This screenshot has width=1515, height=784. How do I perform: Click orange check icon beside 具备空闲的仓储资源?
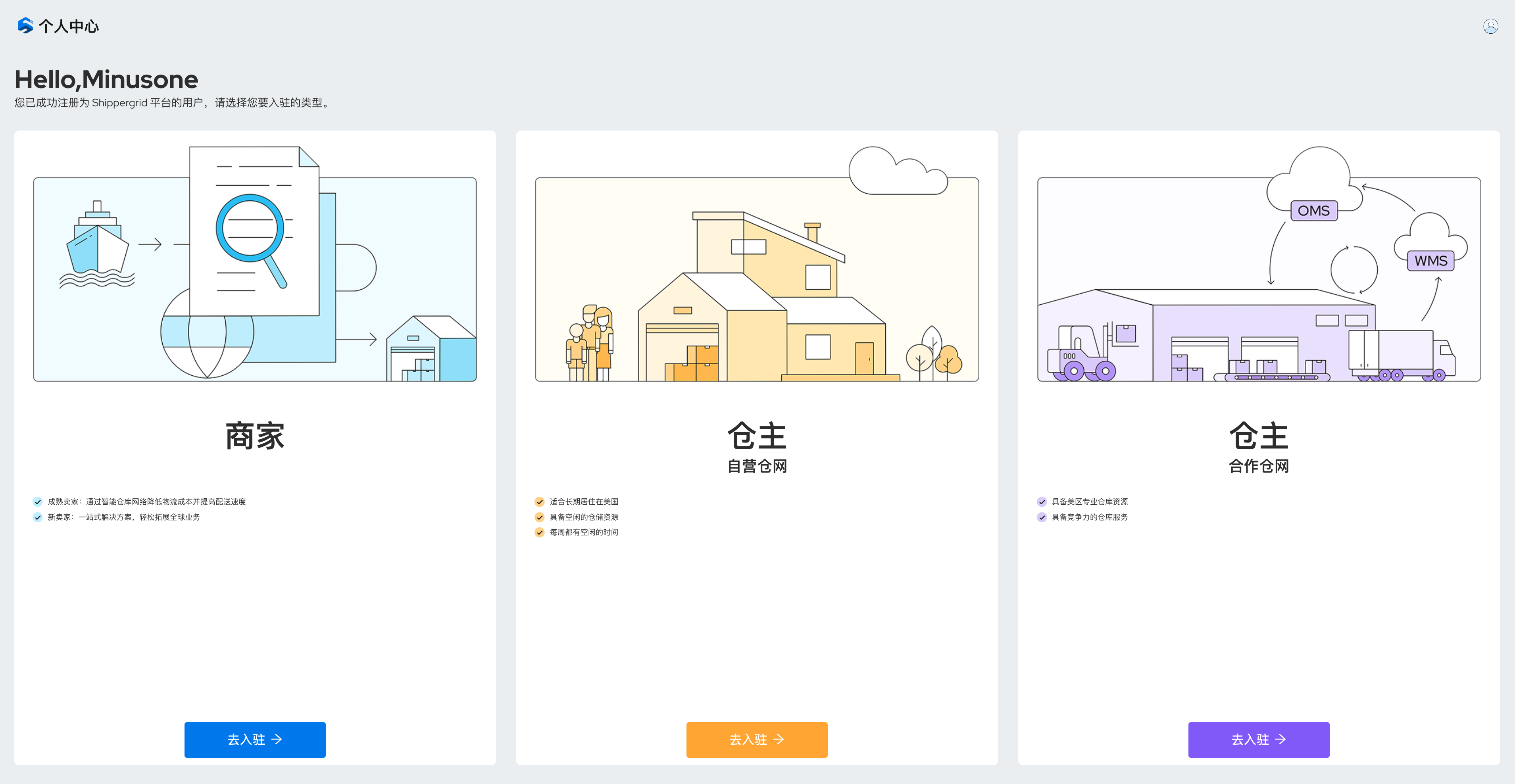539,517
